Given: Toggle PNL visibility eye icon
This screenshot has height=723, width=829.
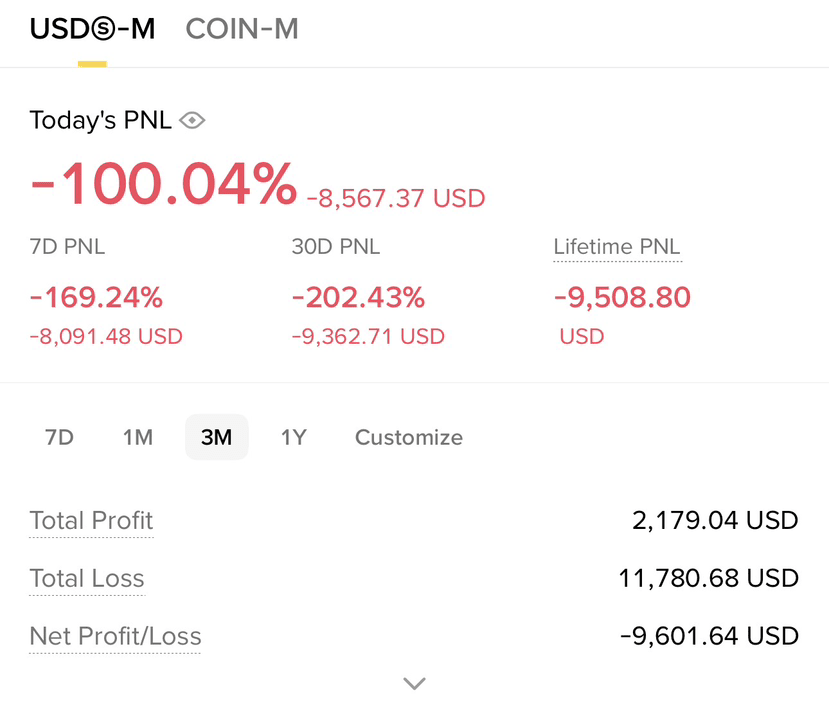Looking at the screenshot, I should pyautogui.click(x=192, y=120).
